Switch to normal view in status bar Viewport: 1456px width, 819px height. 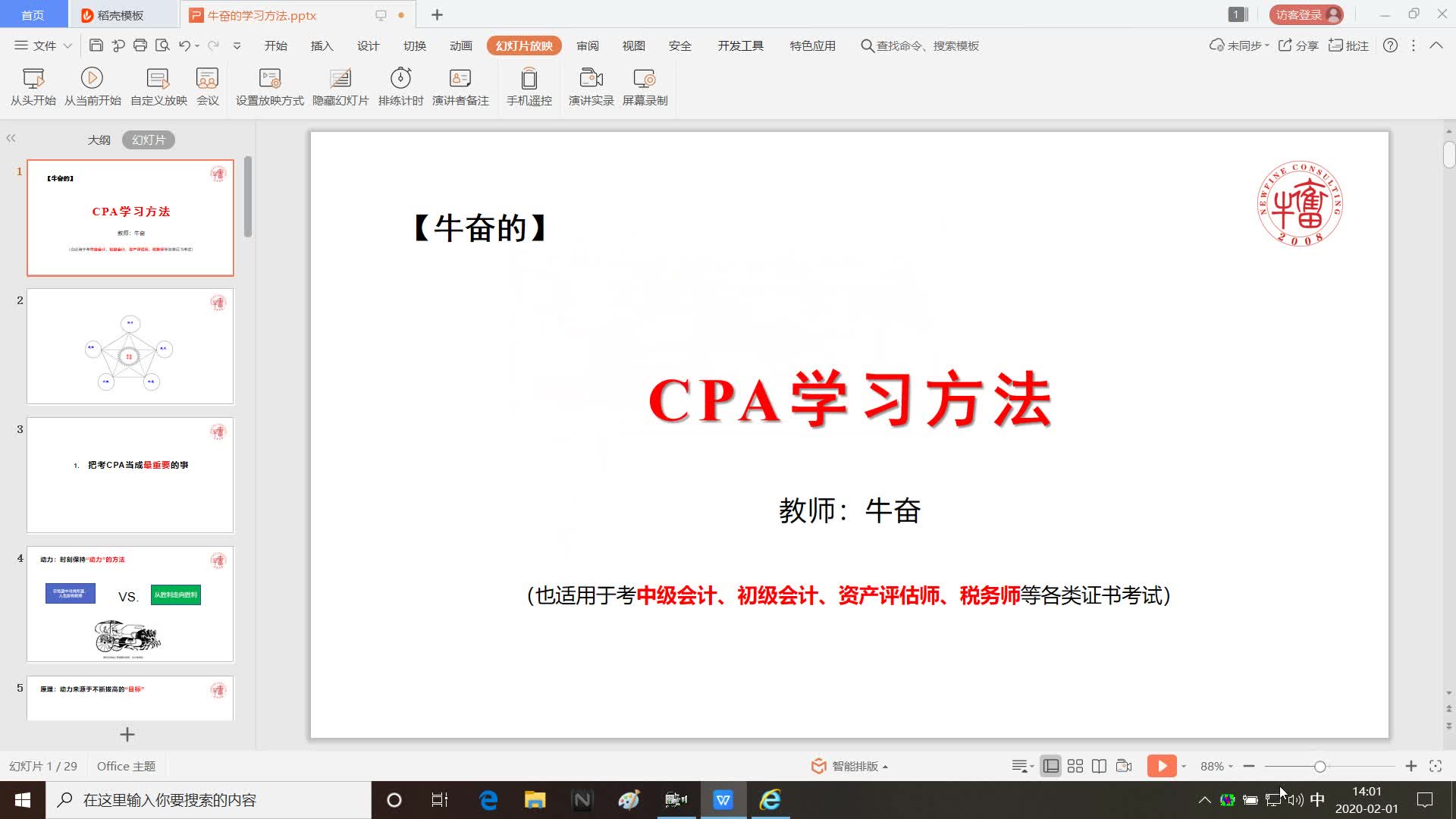pos(1051,766)
